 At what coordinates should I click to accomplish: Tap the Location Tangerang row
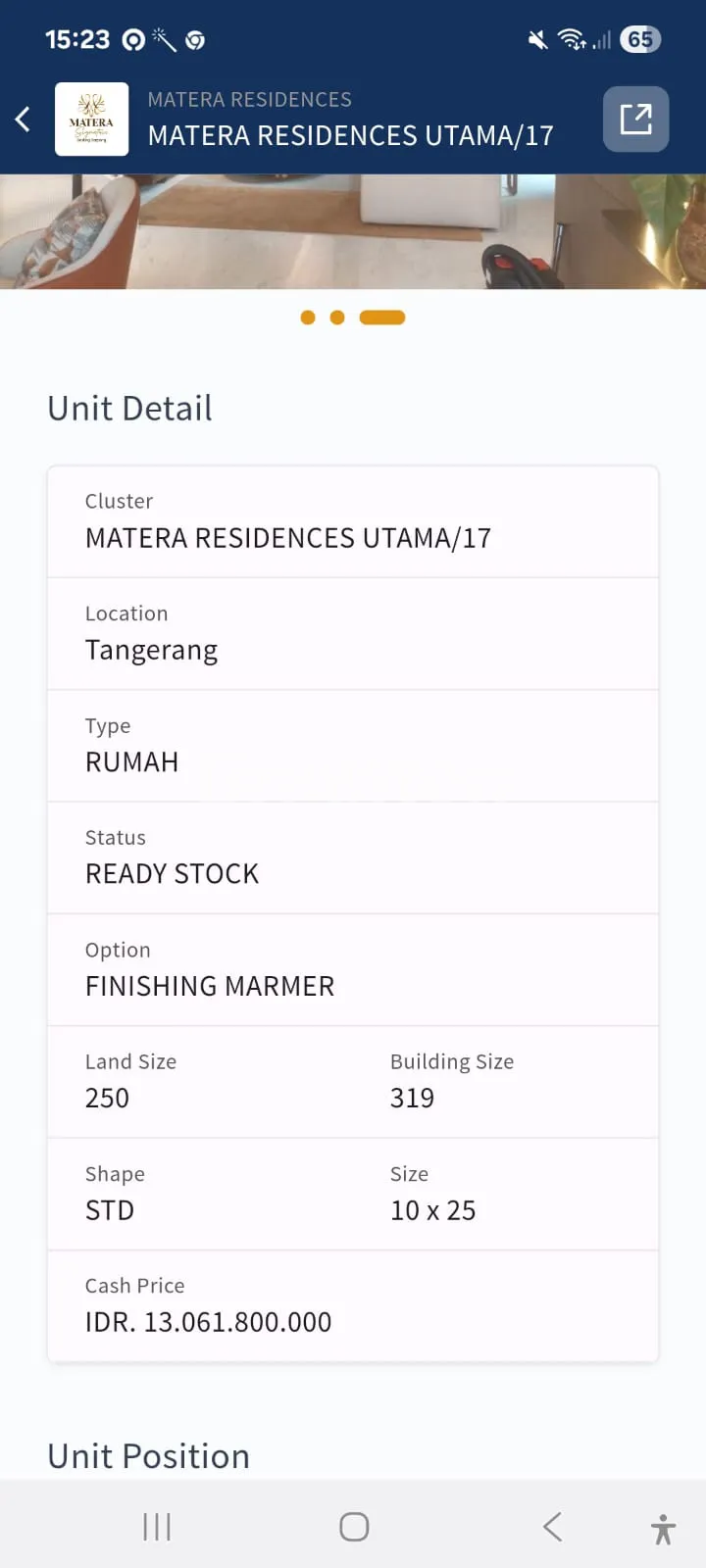(x=353, y=634)
